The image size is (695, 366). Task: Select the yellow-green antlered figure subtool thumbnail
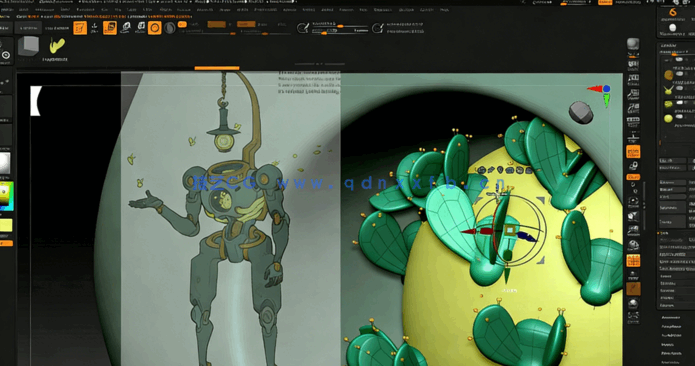coord(668,90)
